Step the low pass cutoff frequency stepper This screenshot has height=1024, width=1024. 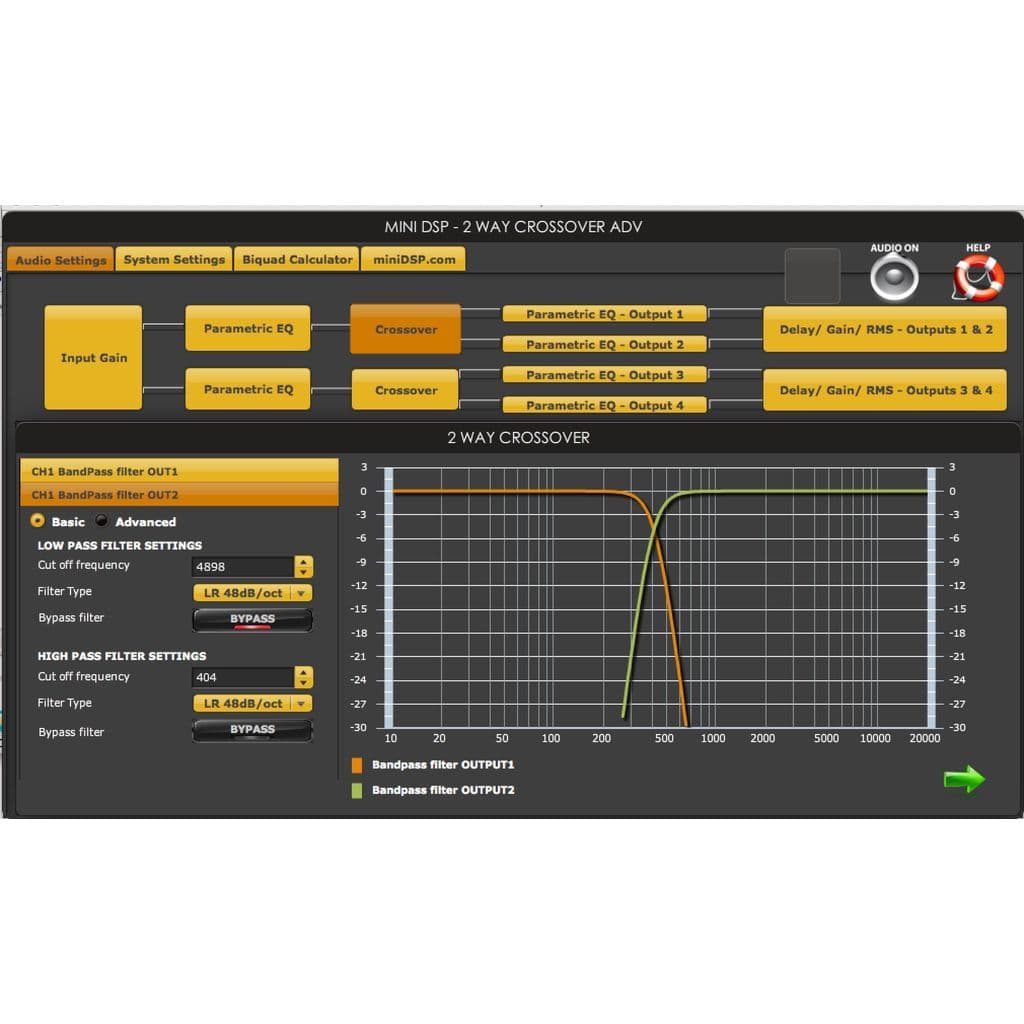303,566
